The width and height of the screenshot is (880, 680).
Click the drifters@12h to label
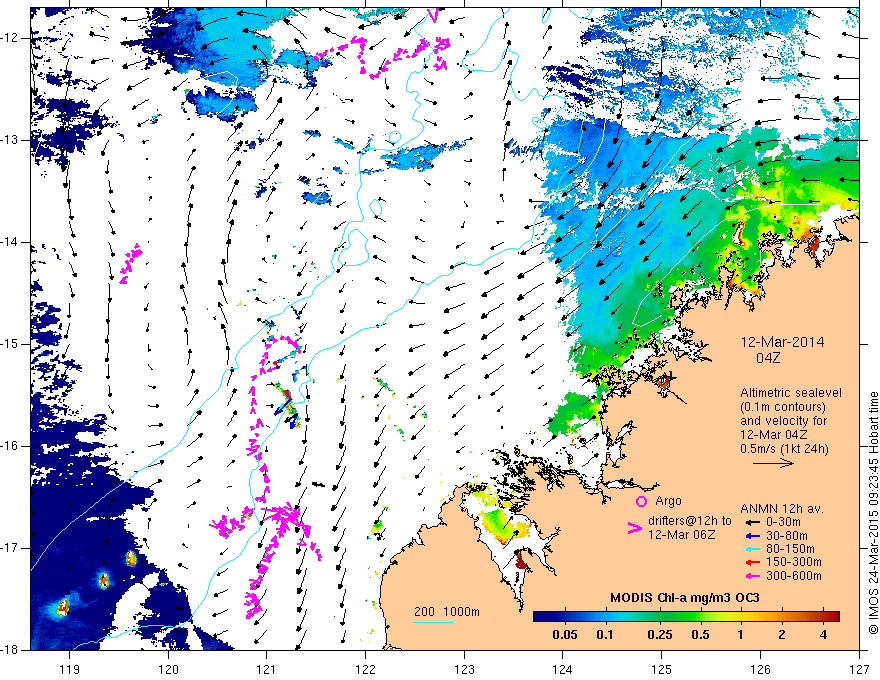[x=690, y=521]
